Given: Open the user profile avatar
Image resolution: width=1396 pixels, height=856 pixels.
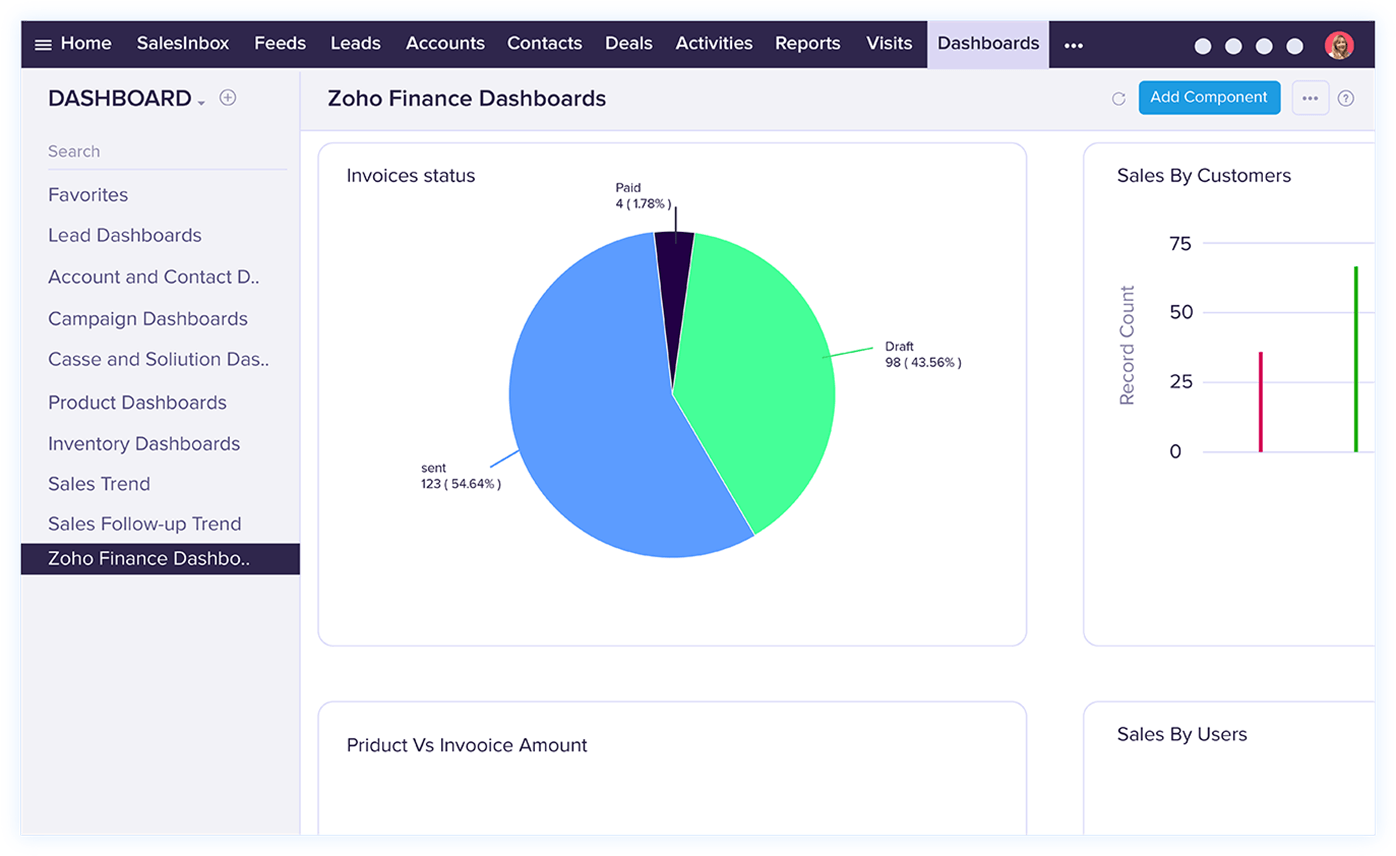Looking at the screenshot, I should pyautogui.click(x=1339, y=45).
